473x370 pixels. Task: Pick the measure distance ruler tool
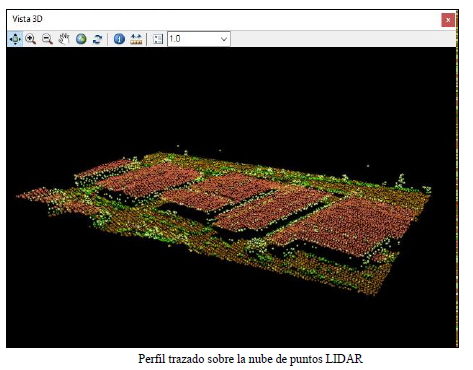[136, 39]
